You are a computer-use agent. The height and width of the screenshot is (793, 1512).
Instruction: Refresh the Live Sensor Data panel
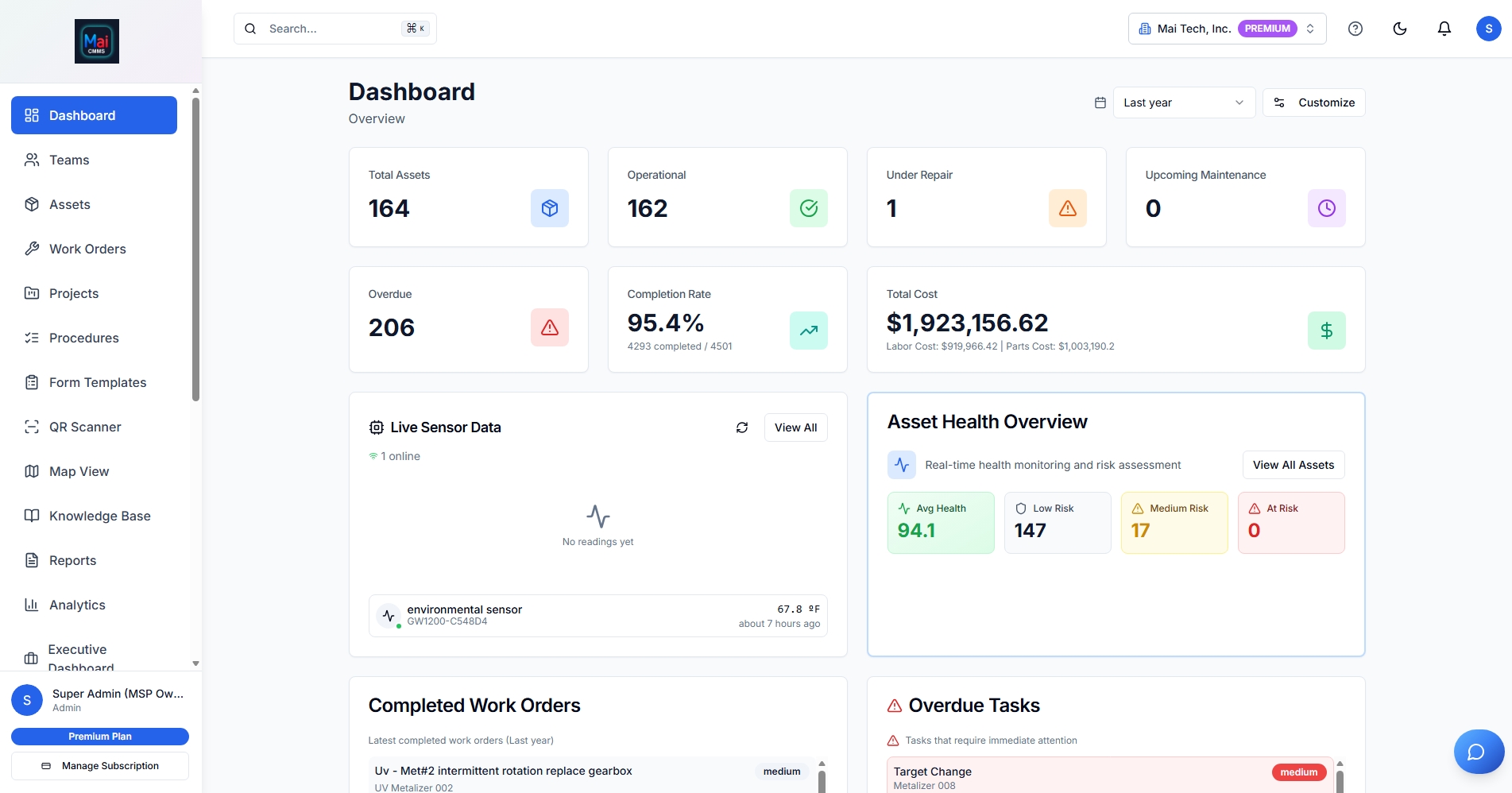coord(741,427)
